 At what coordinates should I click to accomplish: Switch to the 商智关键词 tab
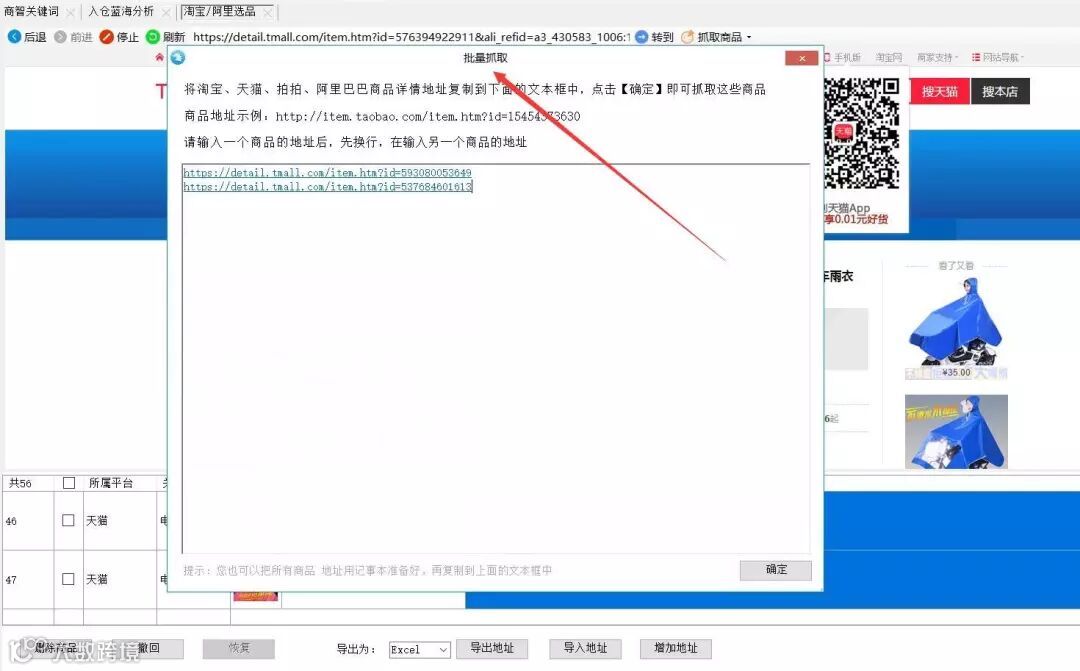(x=32, y=12)
